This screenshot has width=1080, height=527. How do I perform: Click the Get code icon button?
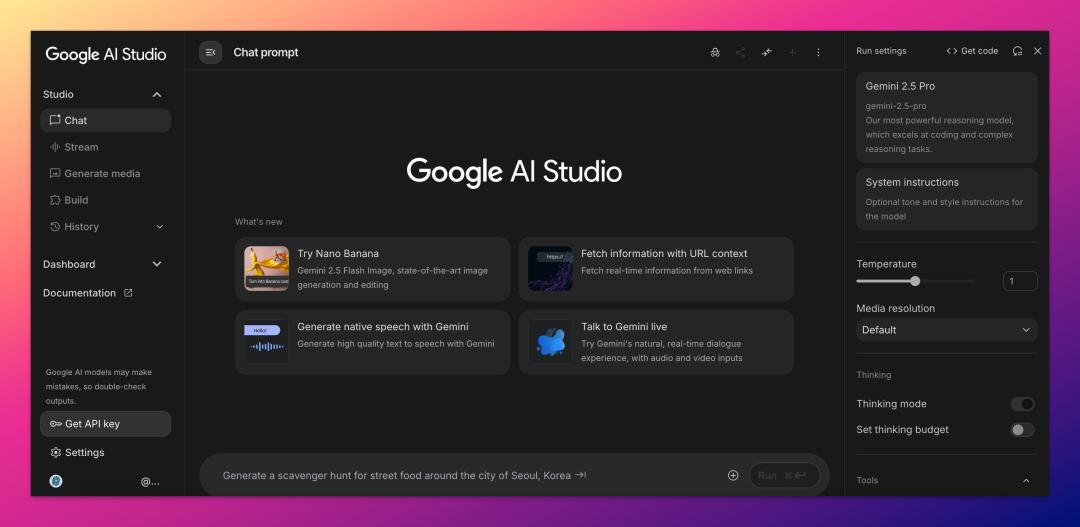972,51
